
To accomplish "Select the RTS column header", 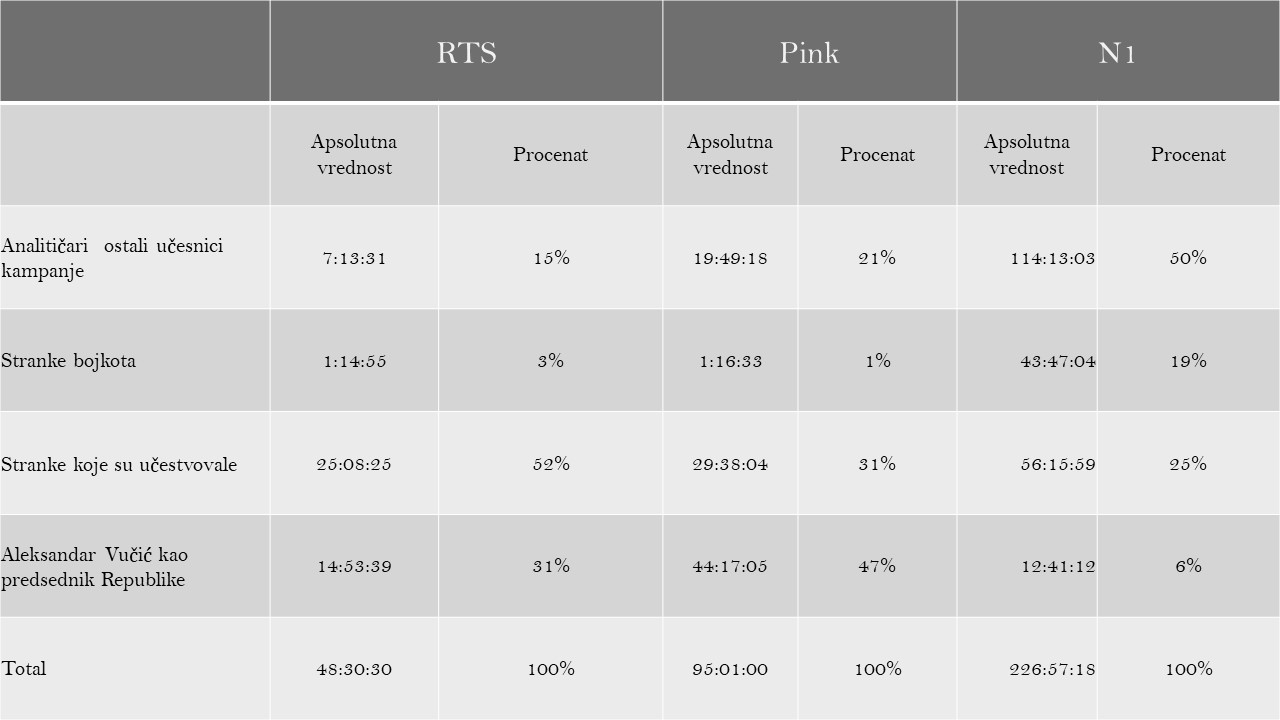I will (466, 51).
